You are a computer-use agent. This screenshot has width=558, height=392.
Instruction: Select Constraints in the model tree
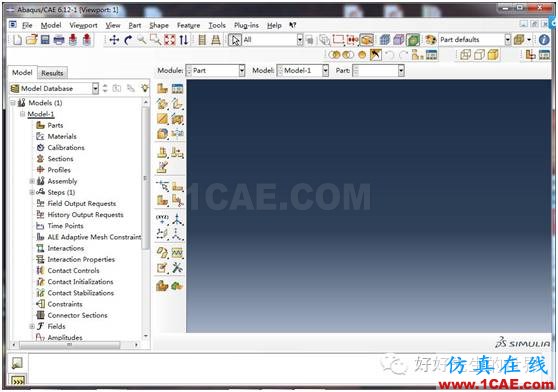click(65, 304)
